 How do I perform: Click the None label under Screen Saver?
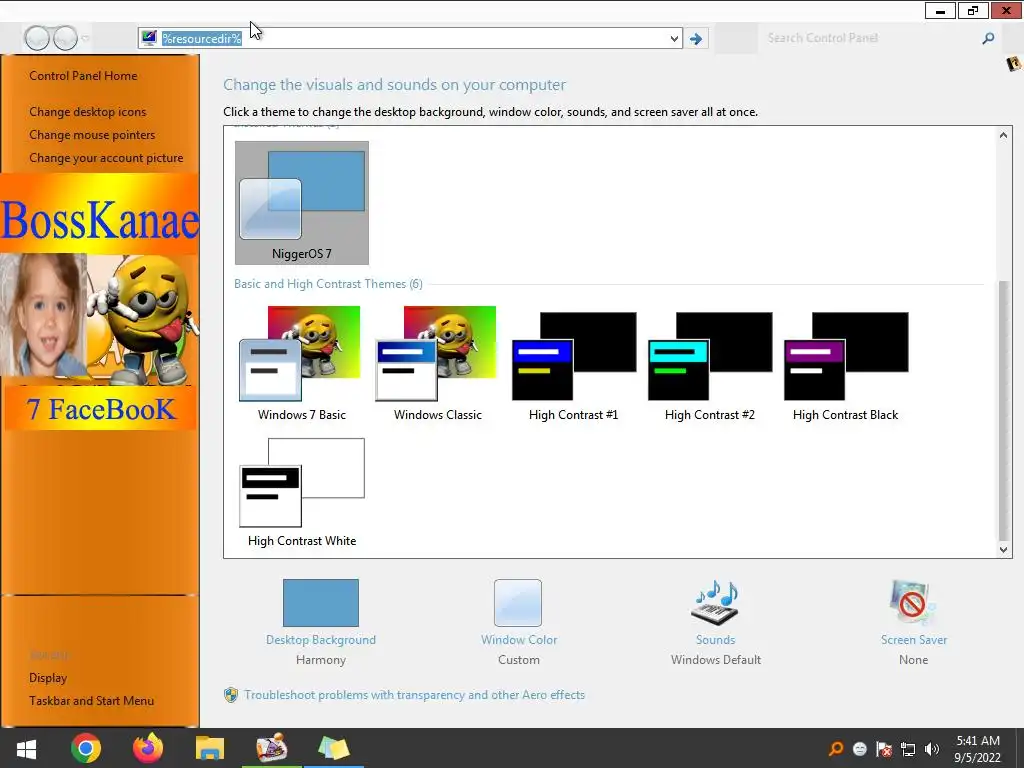914,660
